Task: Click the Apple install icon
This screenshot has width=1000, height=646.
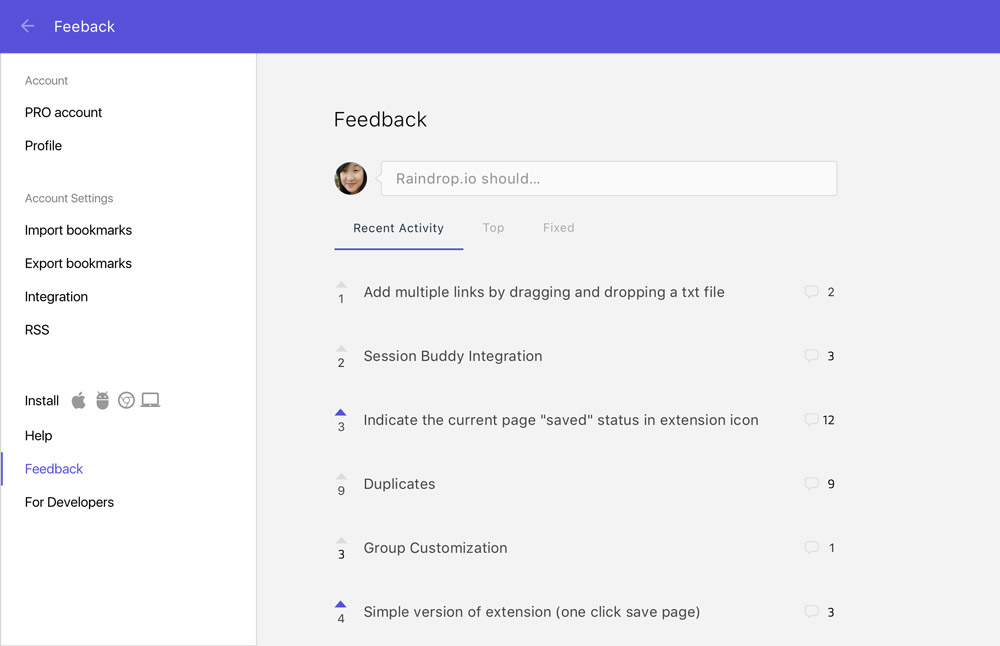Action: (79, 401)
